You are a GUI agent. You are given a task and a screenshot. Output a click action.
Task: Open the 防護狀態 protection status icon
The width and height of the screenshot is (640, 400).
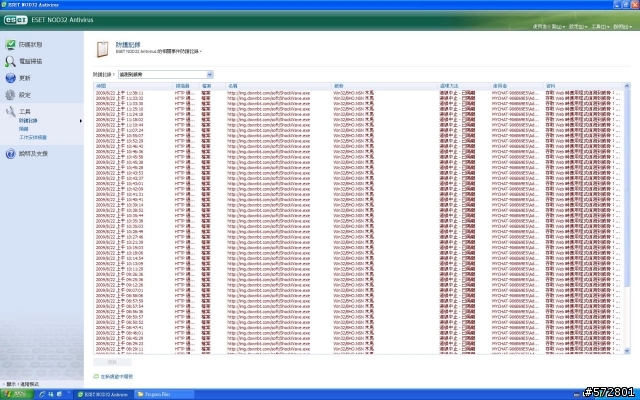(10, 44)
